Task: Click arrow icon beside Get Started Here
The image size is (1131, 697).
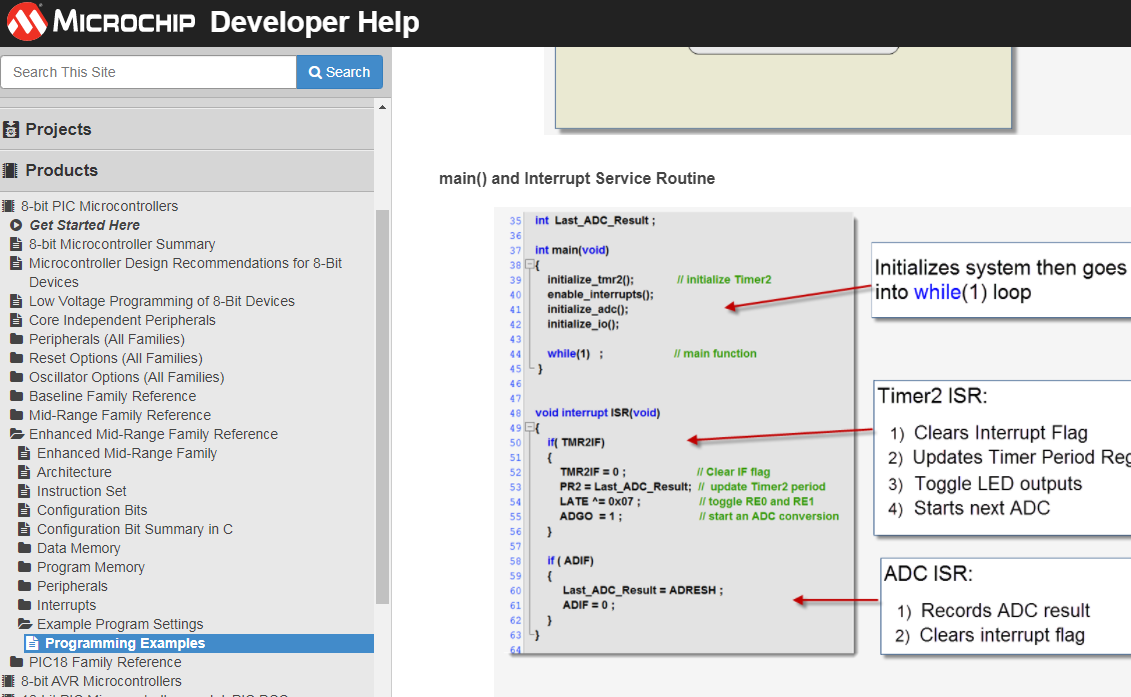Action: tap(16, 225)
